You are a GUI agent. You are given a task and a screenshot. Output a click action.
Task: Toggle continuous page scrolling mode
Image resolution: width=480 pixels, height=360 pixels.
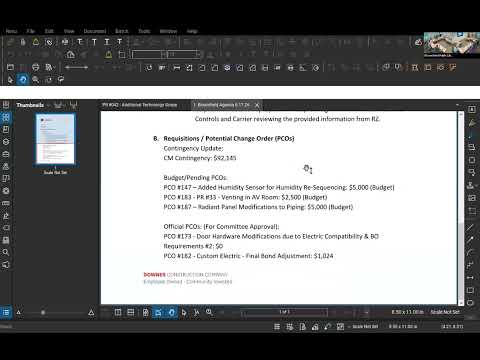coord(131,312)
